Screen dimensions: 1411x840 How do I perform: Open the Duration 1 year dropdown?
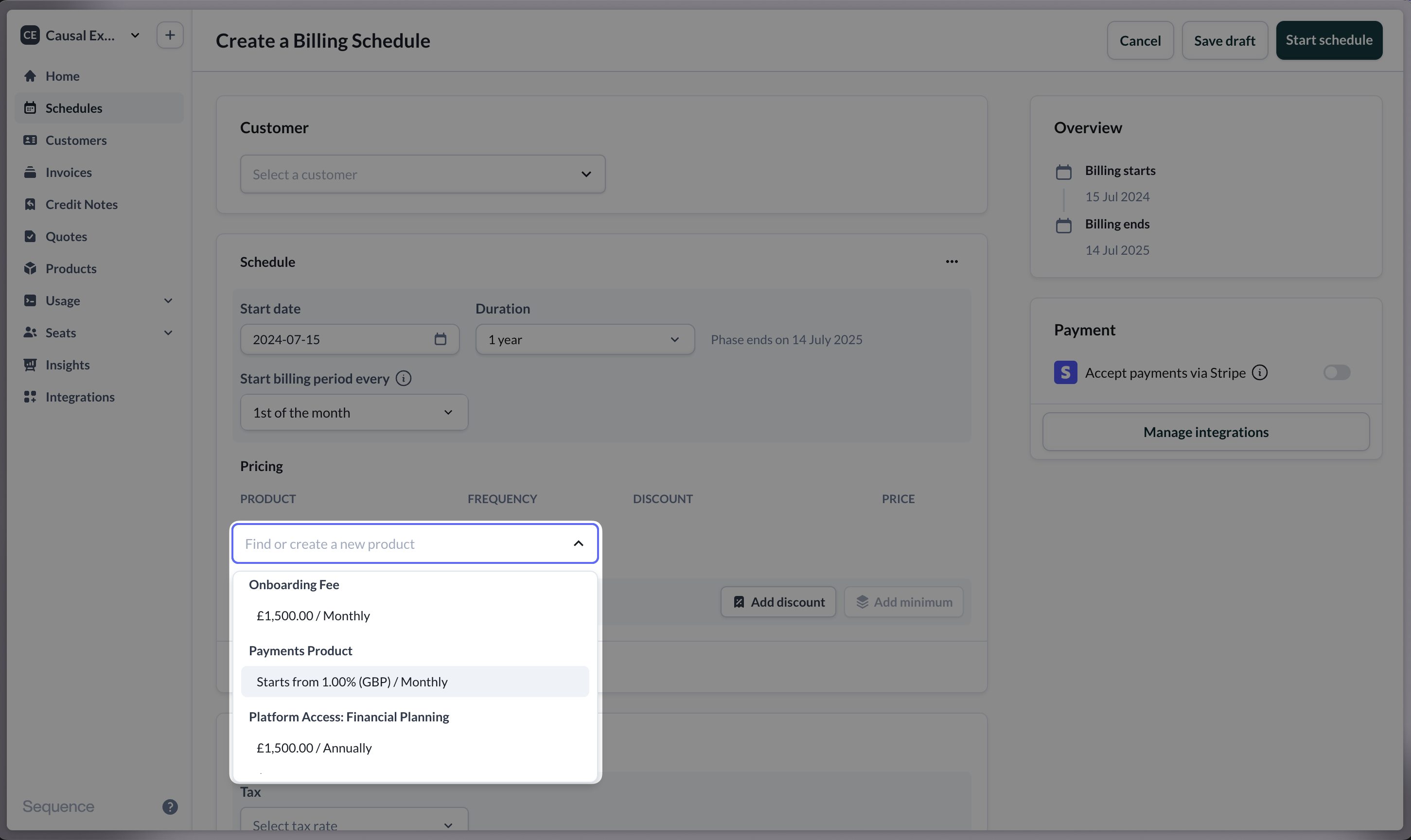tap(584, 339)
